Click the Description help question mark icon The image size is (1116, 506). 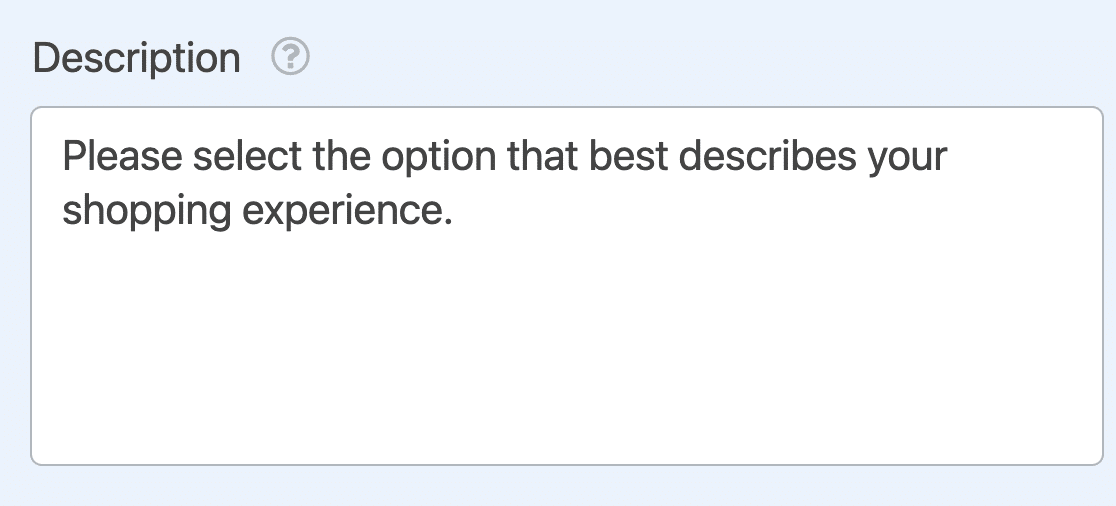point(291,58)
